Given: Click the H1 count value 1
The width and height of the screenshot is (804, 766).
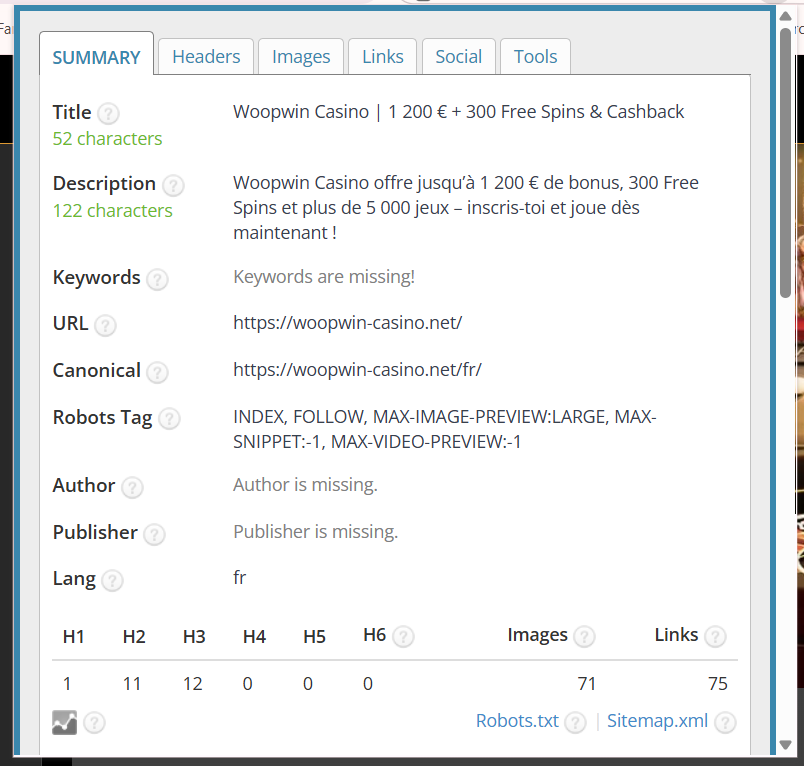Looking at the screenshot, I should [x=67, y=684].
